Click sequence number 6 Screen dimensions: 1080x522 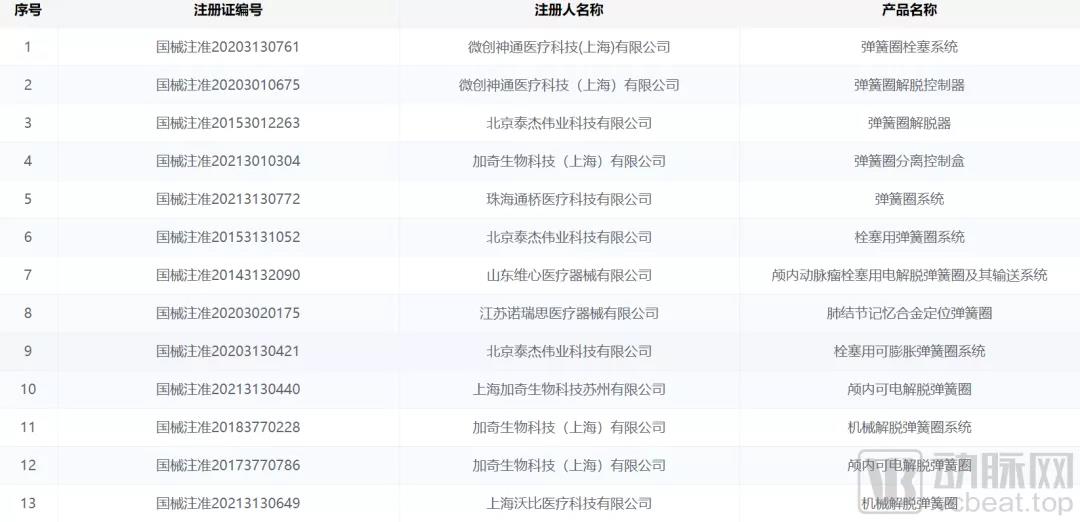pos(28,237)
